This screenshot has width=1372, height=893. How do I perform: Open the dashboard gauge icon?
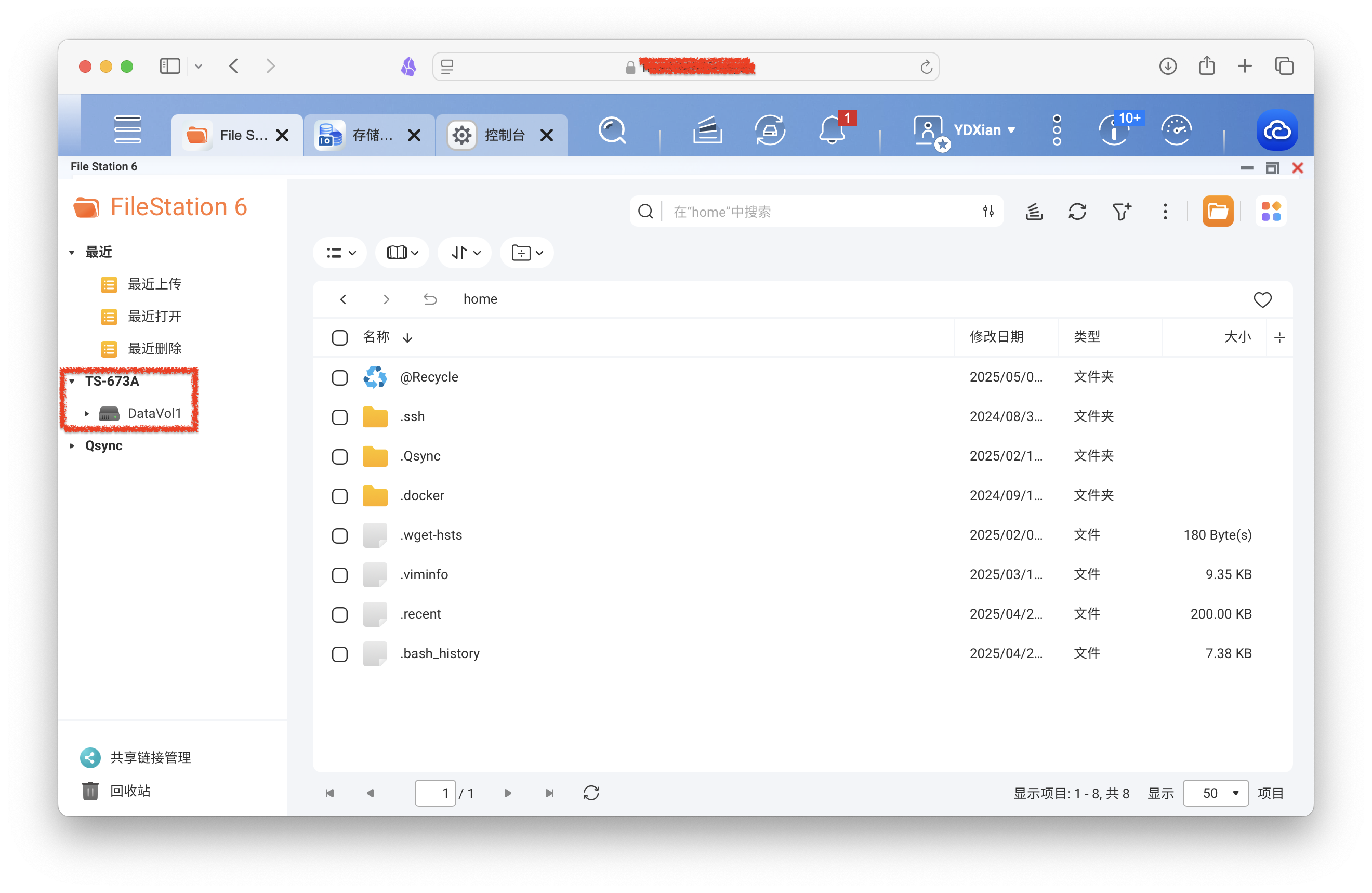[x=1176, y=130]
